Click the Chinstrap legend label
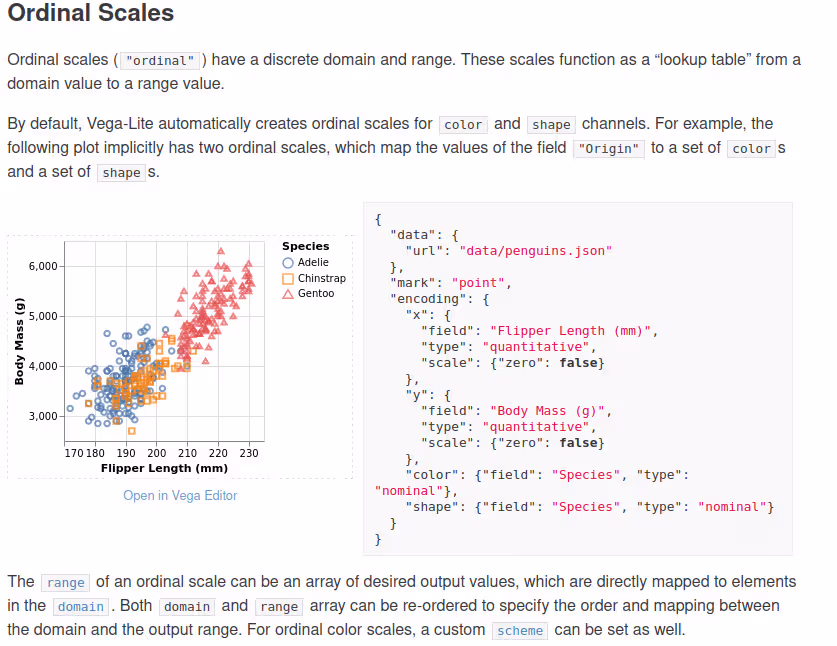Screen dimensions: 837x646 click(x=321, y=278)
